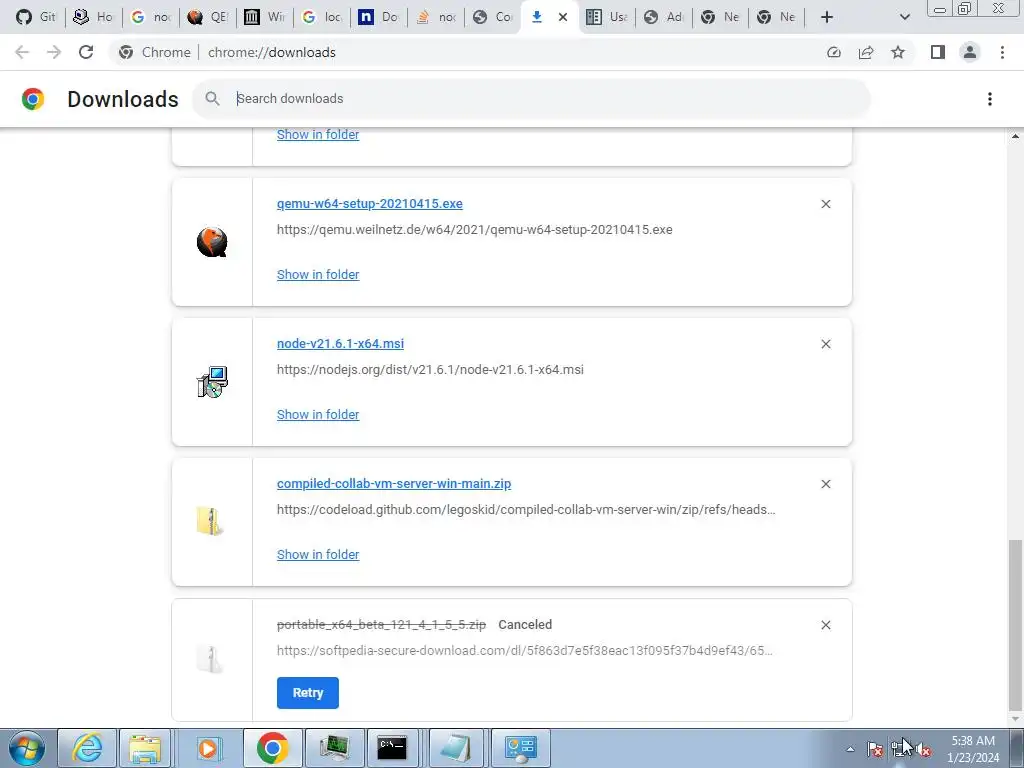Click the node msi installer icon
The image size is (1024, 768).
point(212,382)
